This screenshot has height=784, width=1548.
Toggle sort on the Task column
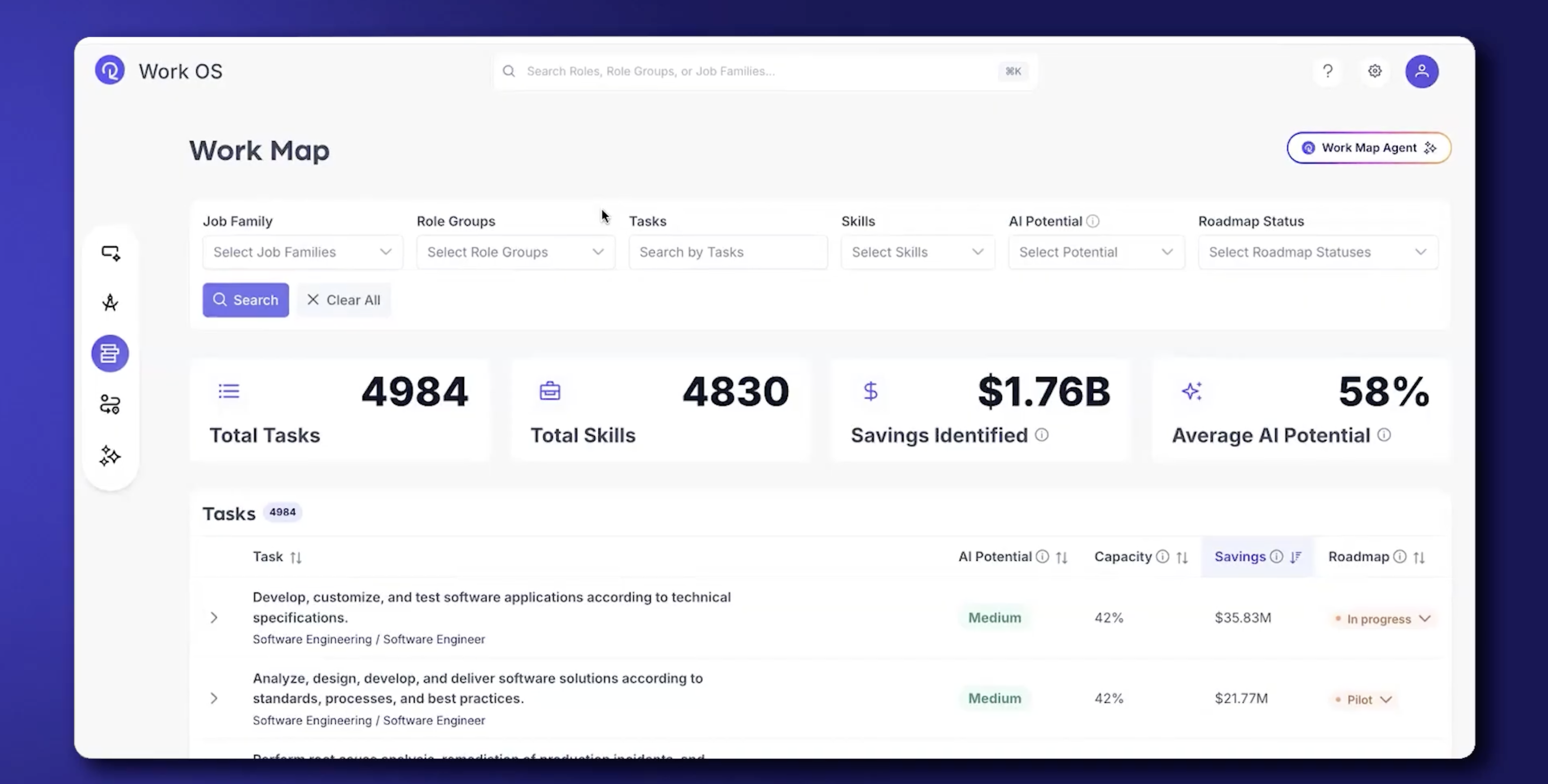pyautogui.click(x=297, y=557)
